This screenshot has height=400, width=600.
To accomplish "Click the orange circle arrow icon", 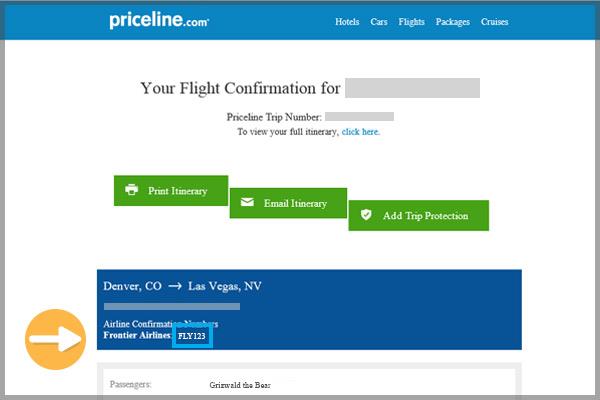I will click(x=55, y=340).
